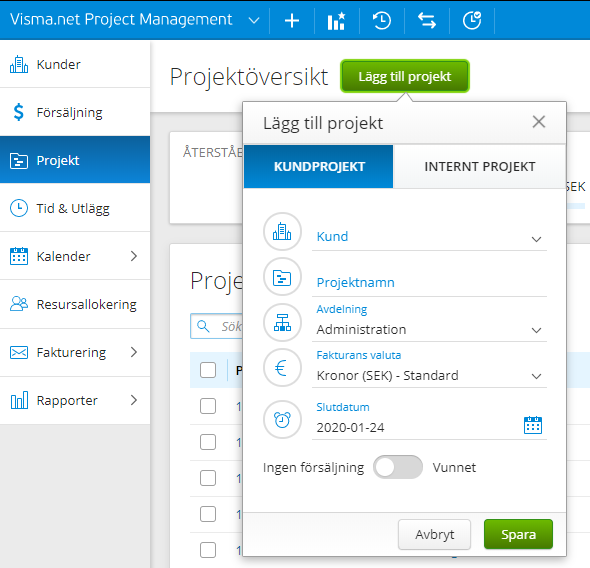The image size is (590, 568).
Task: Expand the Visma.net Project Management app dropdown
Action: 254,20
